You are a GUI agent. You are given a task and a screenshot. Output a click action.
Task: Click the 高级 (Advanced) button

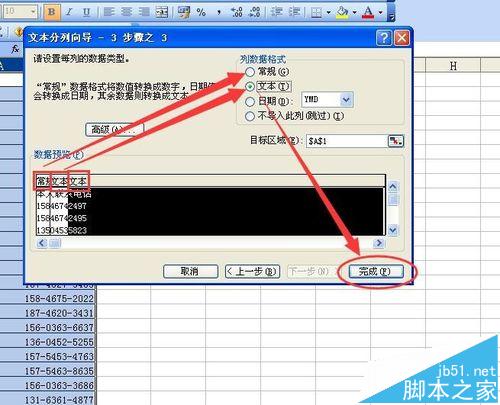point(114,130)
